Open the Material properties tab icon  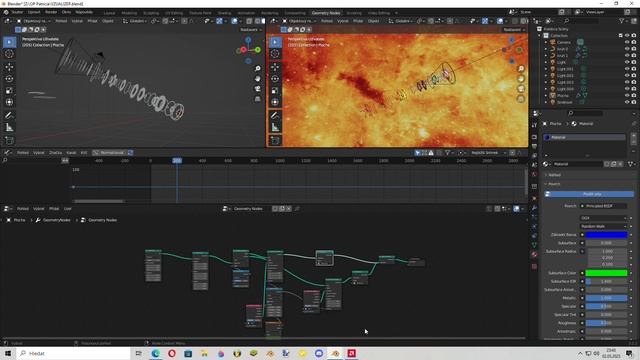(x=534, y=255)
